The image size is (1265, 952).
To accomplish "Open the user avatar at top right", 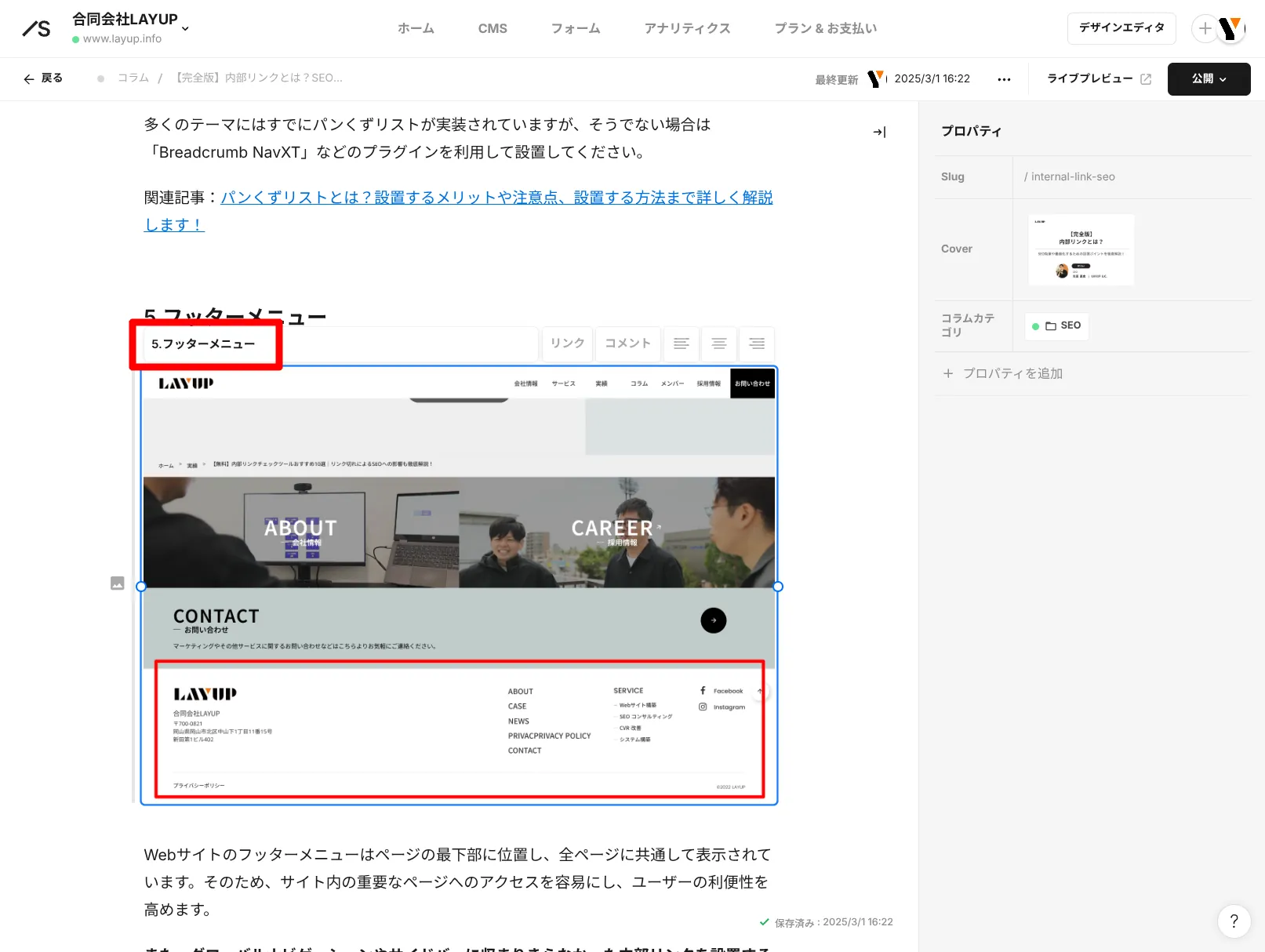I will tap(1232, 29).
